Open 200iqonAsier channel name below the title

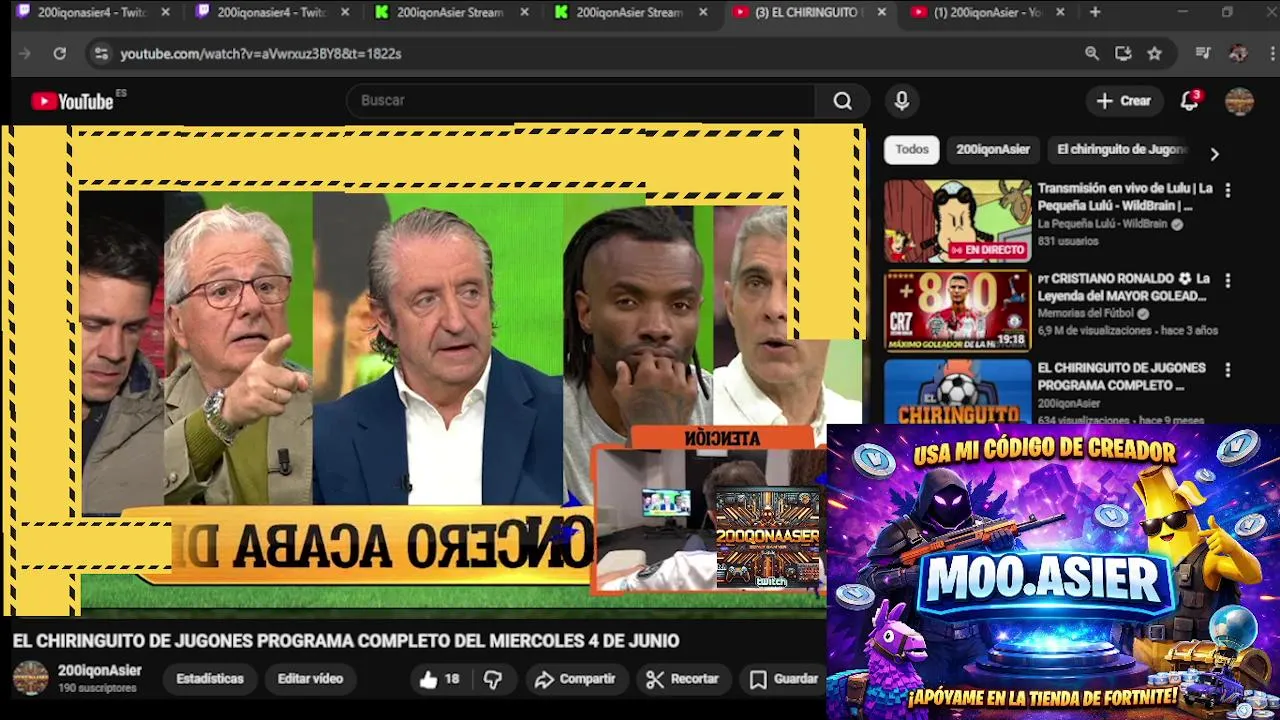[100, 671]
